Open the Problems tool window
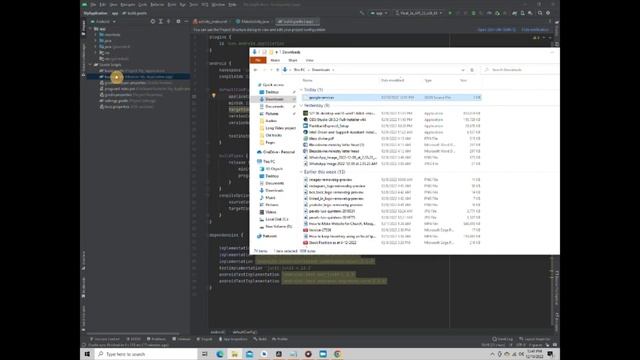Viewport: 640px width, 360px height. (156, 339)
